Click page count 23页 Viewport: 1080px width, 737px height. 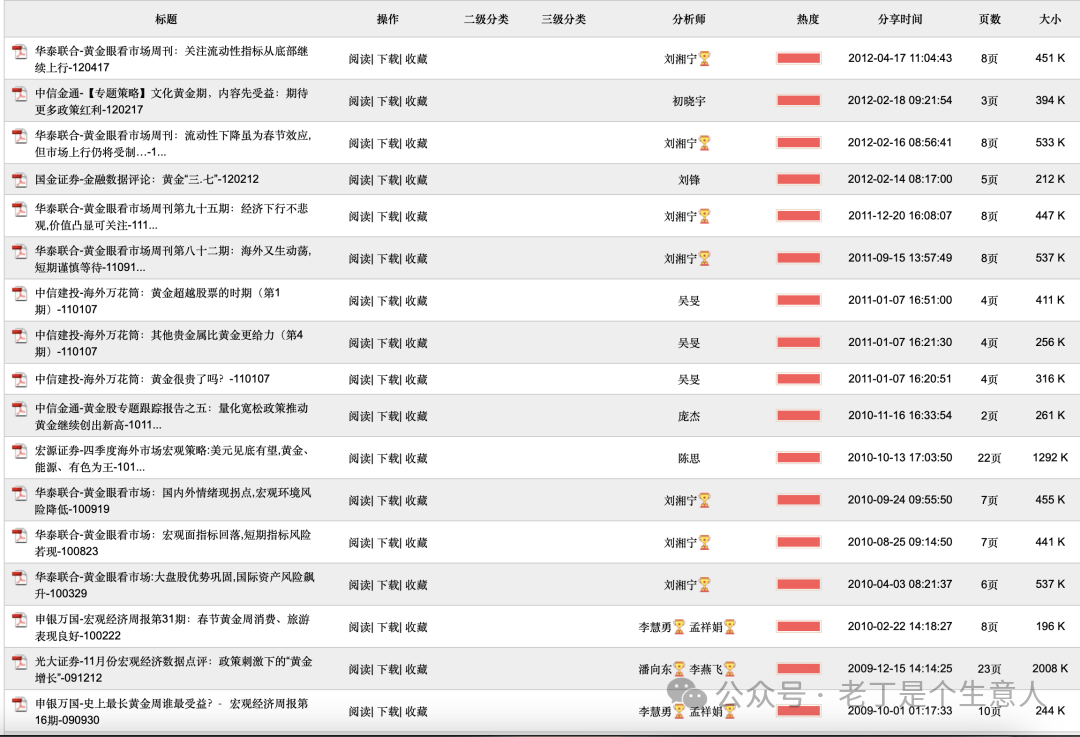(x=989, y=669)
